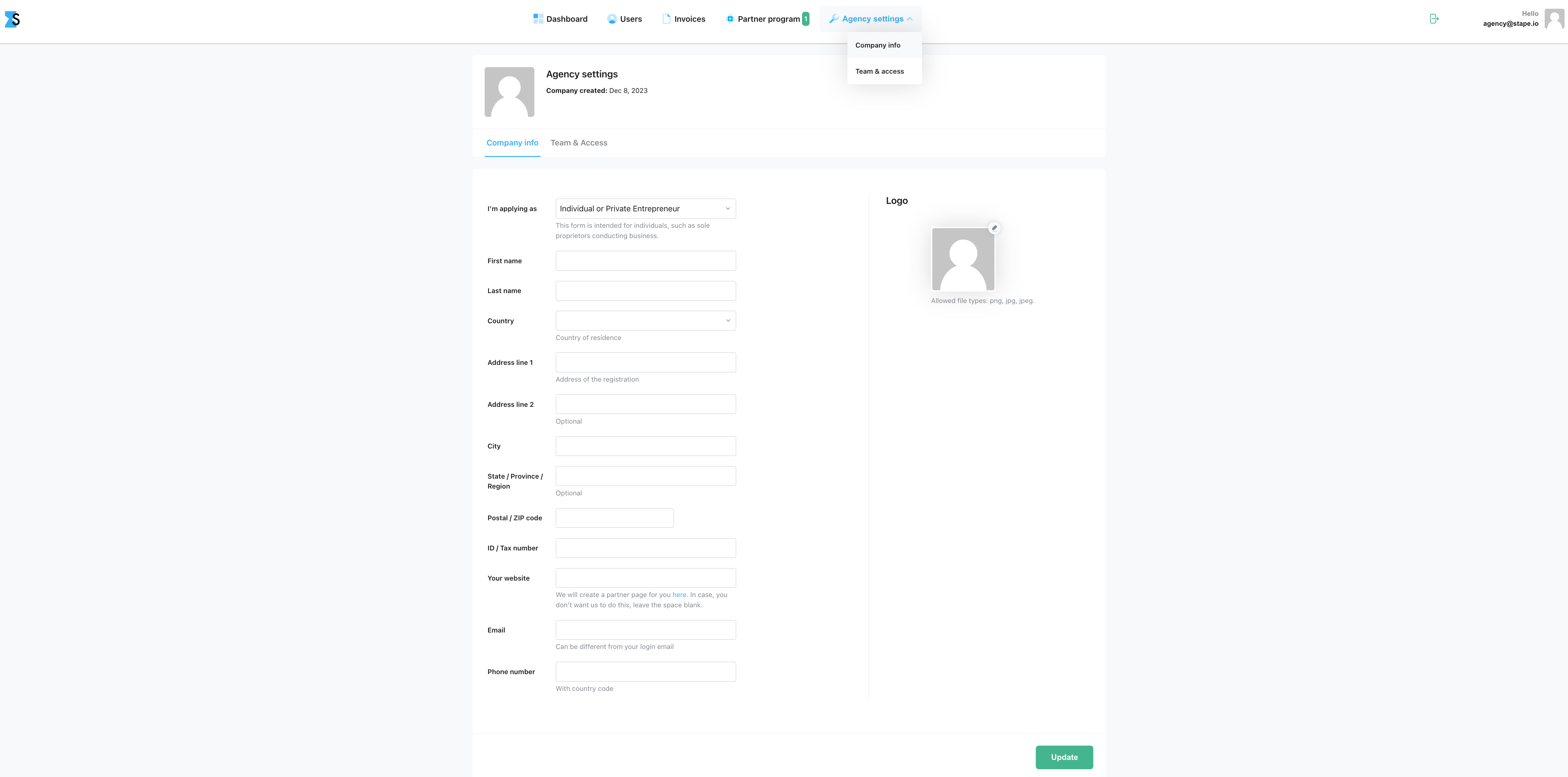Click the 'Country of residence' hint text
Image resolution: width=1568 pixels, height=777 pixels.
(588, 338)
